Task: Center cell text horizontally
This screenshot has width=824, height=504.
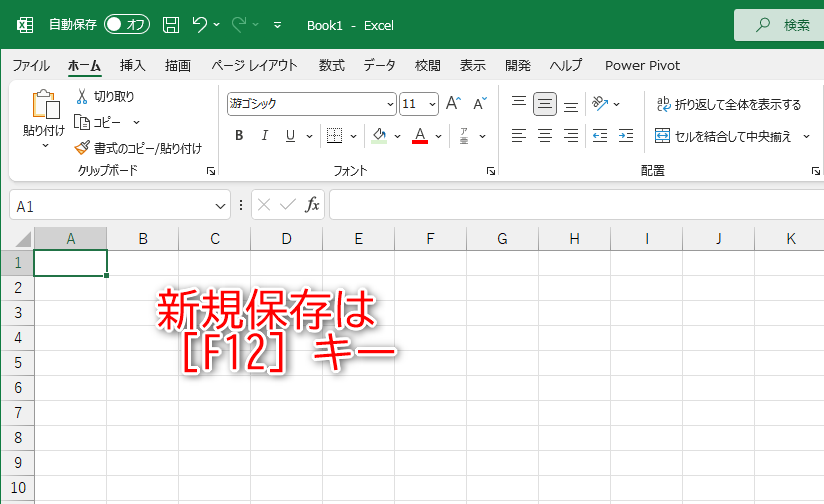Action: point(545,136)
